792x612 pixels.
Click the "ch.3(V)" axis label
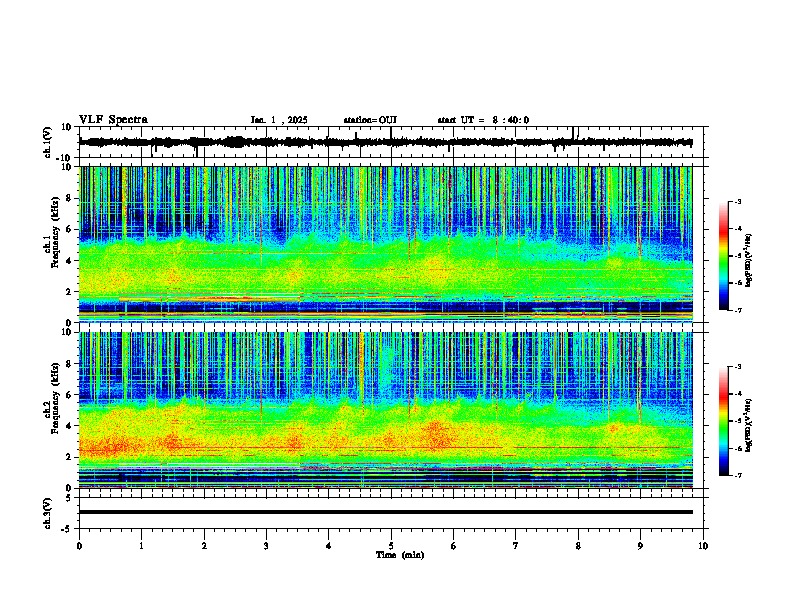(48, 513)
